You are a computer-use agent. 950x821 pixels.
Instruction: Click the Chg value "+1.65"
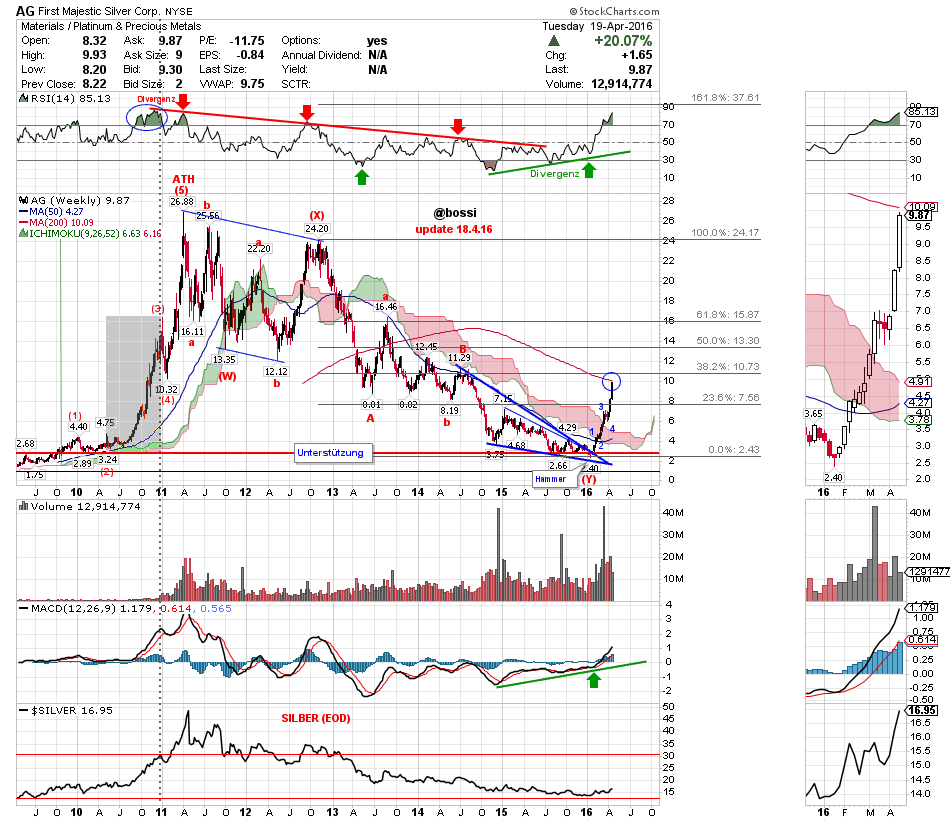pyautogui.click(x=637, y=55)
